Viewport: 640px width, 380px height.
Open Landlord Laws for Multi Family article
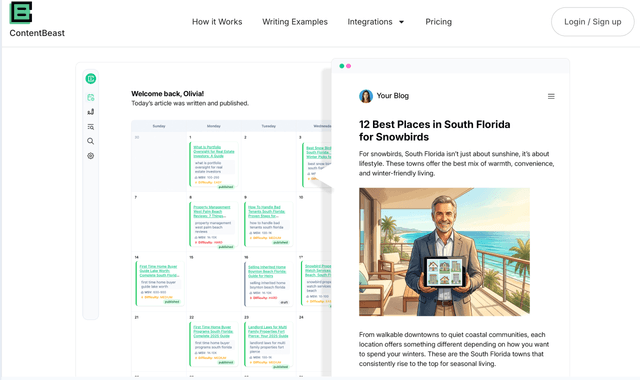pyautogui.click(x=268, y=331)
